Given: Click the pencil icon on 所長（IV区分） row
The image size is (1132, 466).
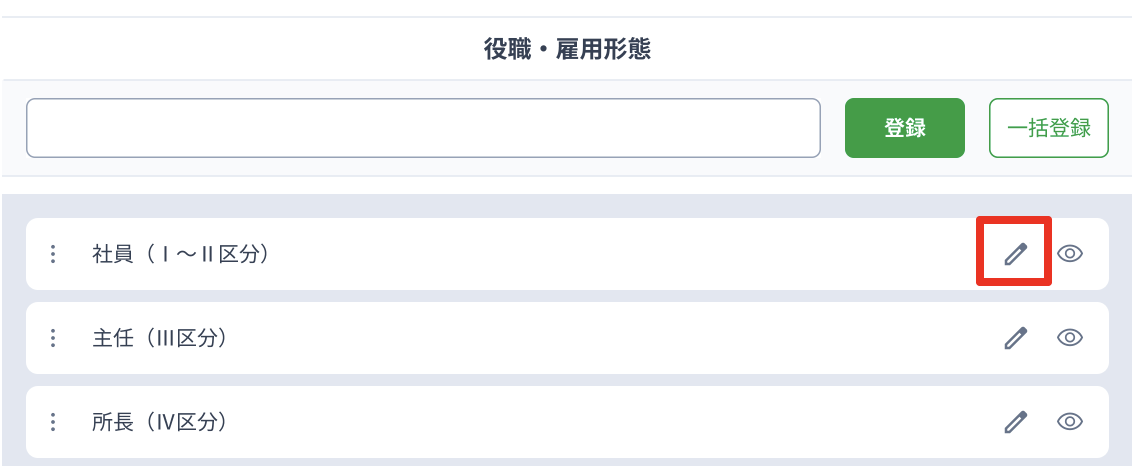Looking at the screenshot, I should (x=1015, y=421).
